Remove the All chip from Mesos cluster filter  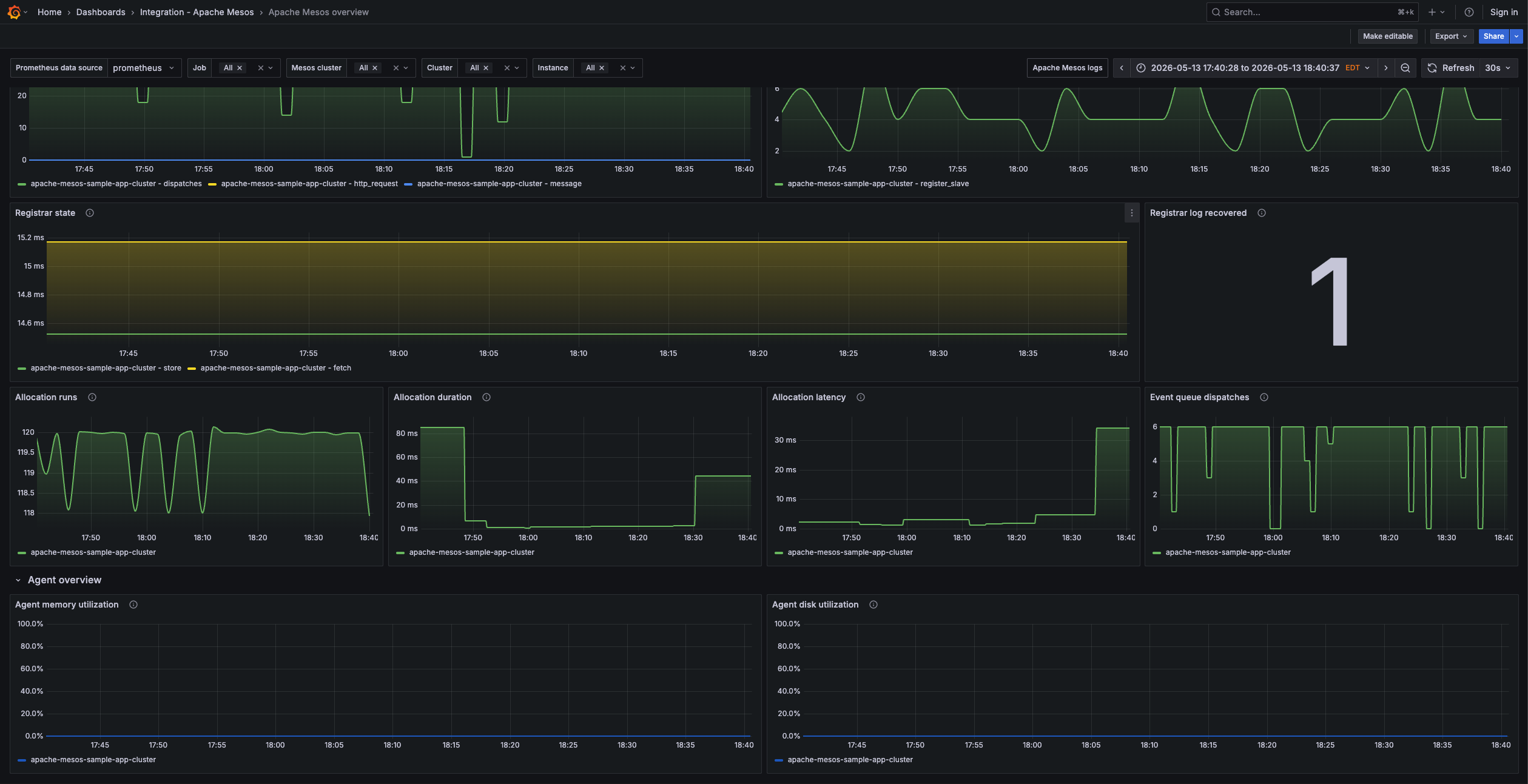[375, 68]
